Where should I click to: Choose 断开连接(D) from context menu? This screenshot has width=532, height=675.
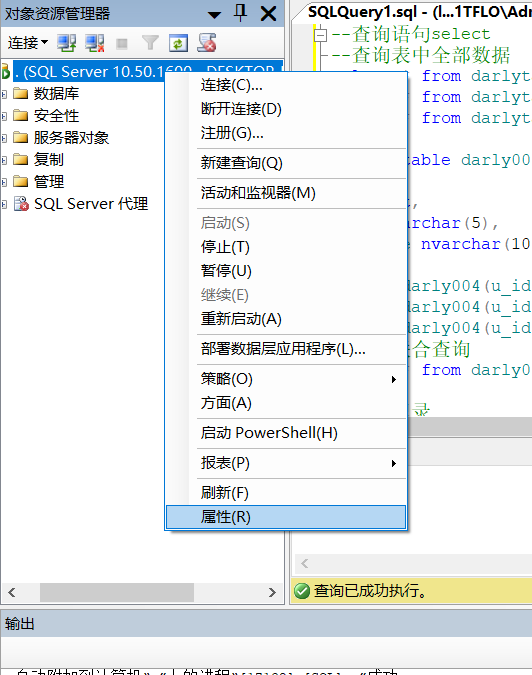[286, 109]
